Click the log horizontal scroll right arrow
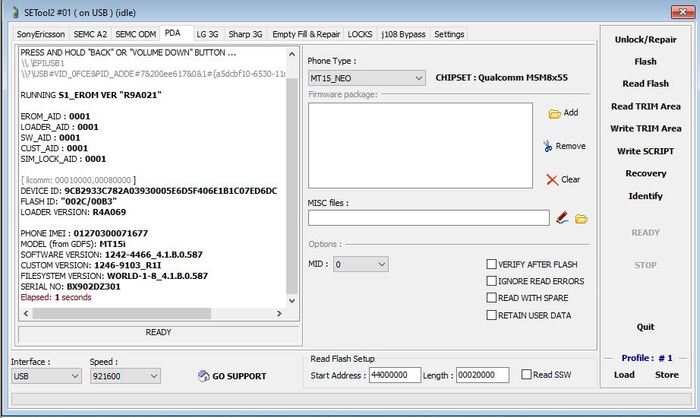700x418 pixels. point(279,314)
